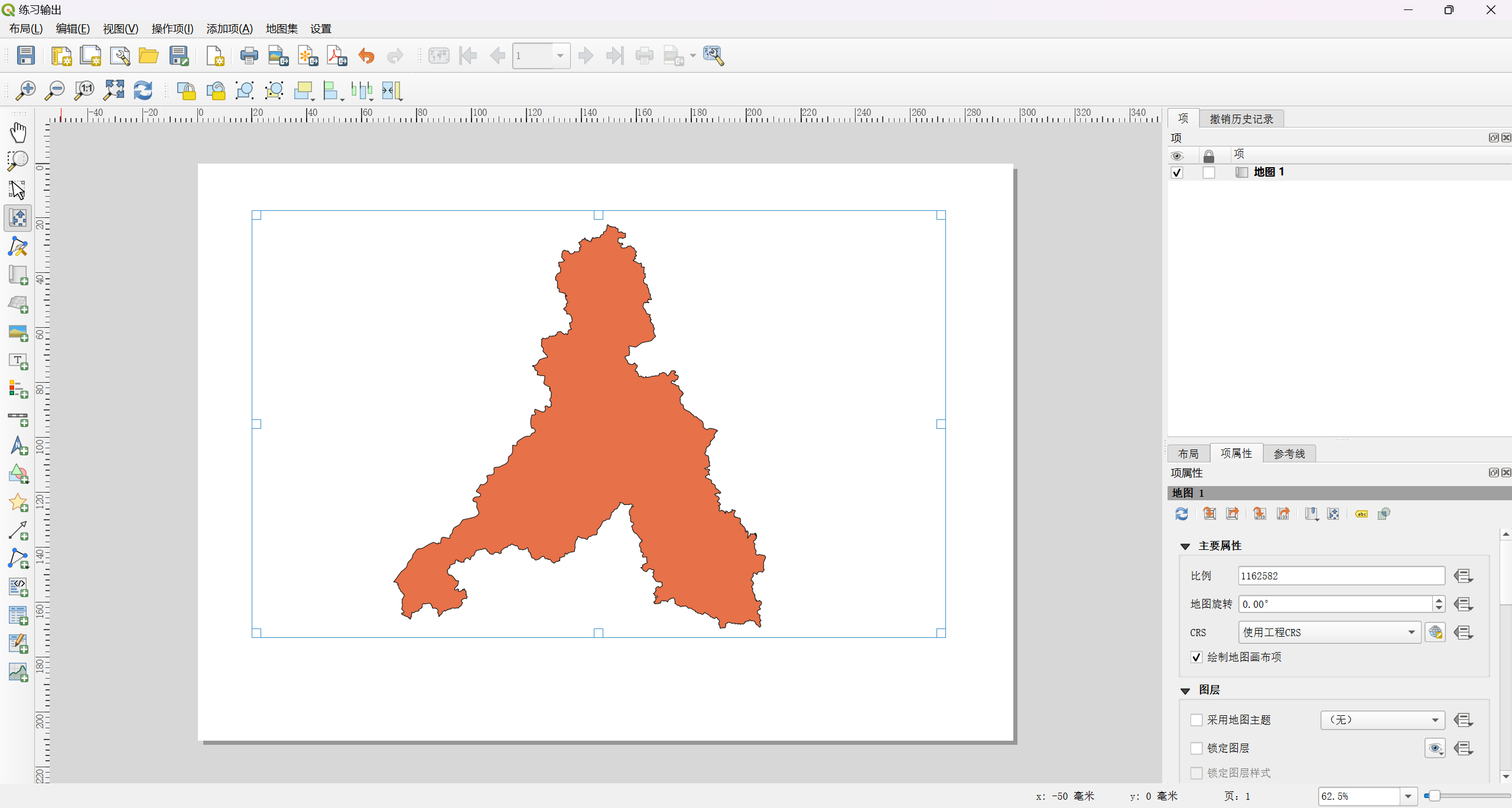Select the Add arrow line tool

pyautogui.click(x=18, y=530)
